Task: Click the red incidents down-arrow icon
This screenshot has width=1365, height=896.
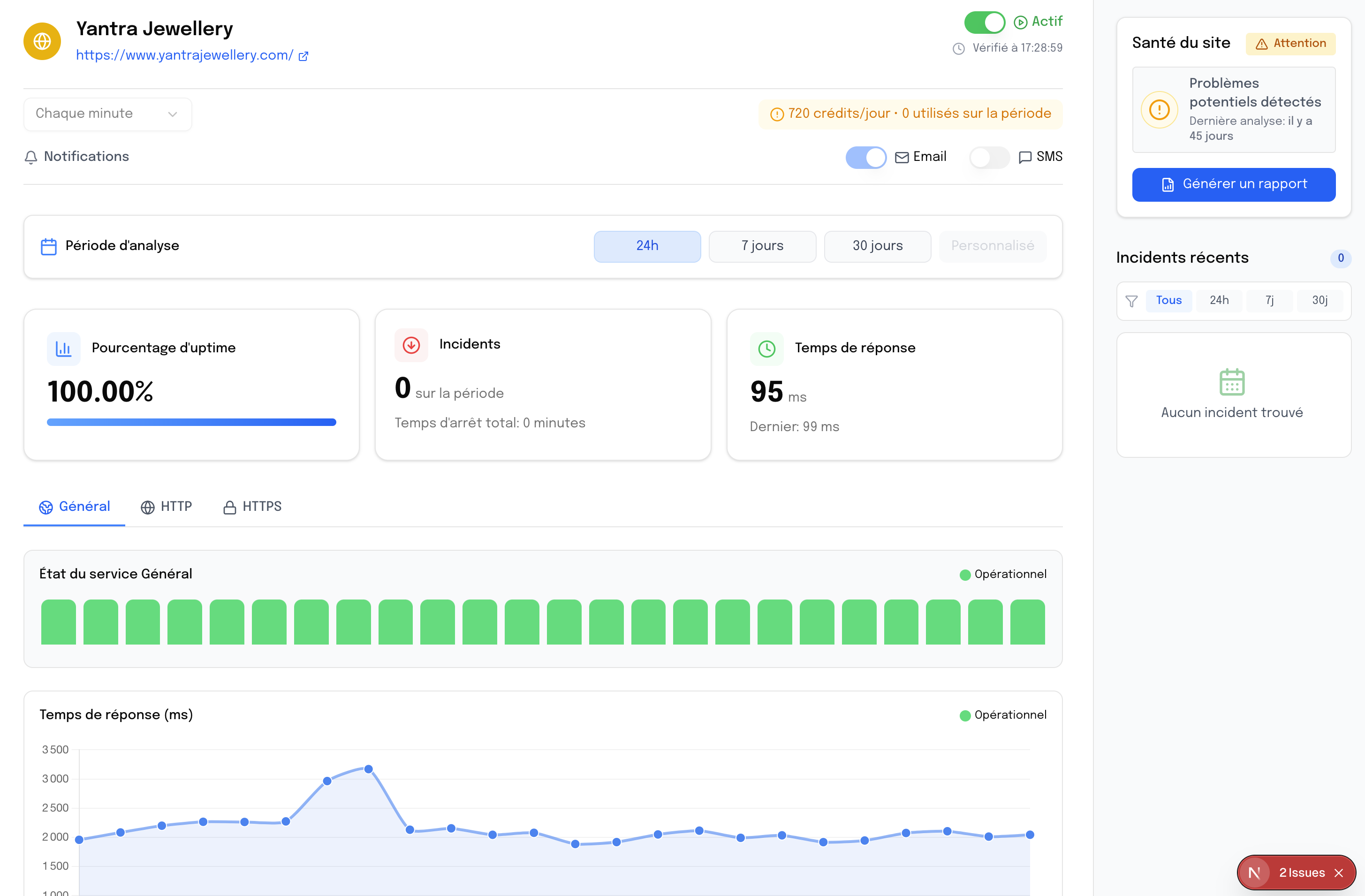Action: 411,345
